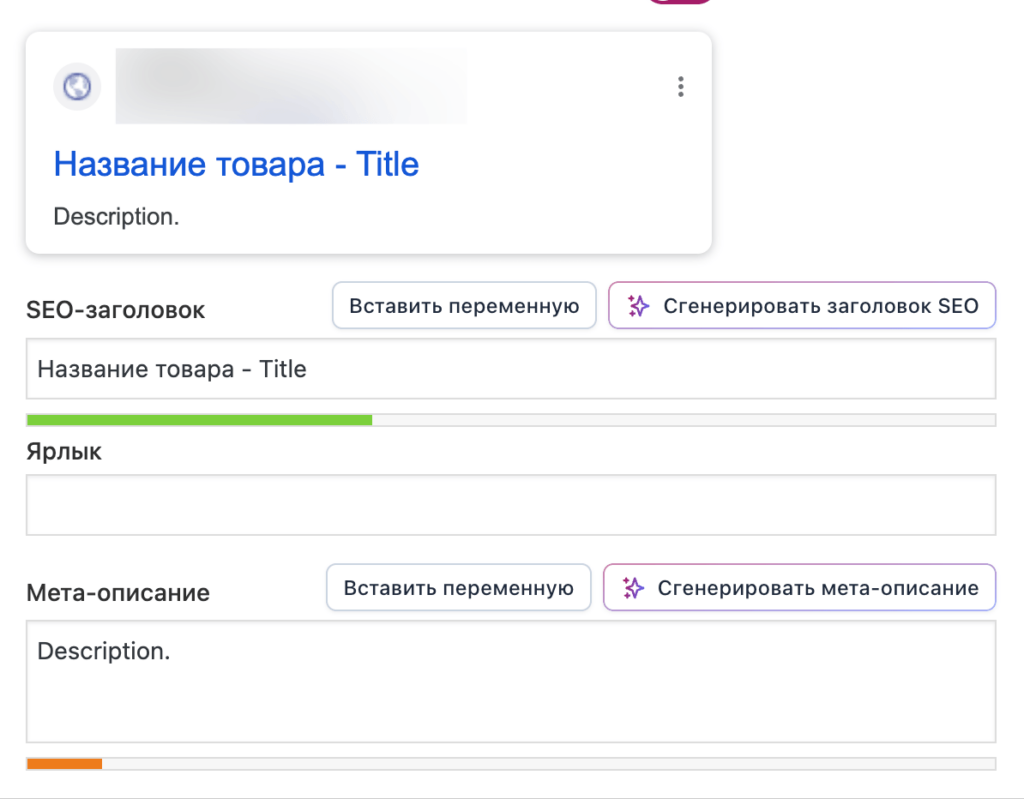
Task: Insert variable for the SEO-заголовок field
Action: point(464,306)
